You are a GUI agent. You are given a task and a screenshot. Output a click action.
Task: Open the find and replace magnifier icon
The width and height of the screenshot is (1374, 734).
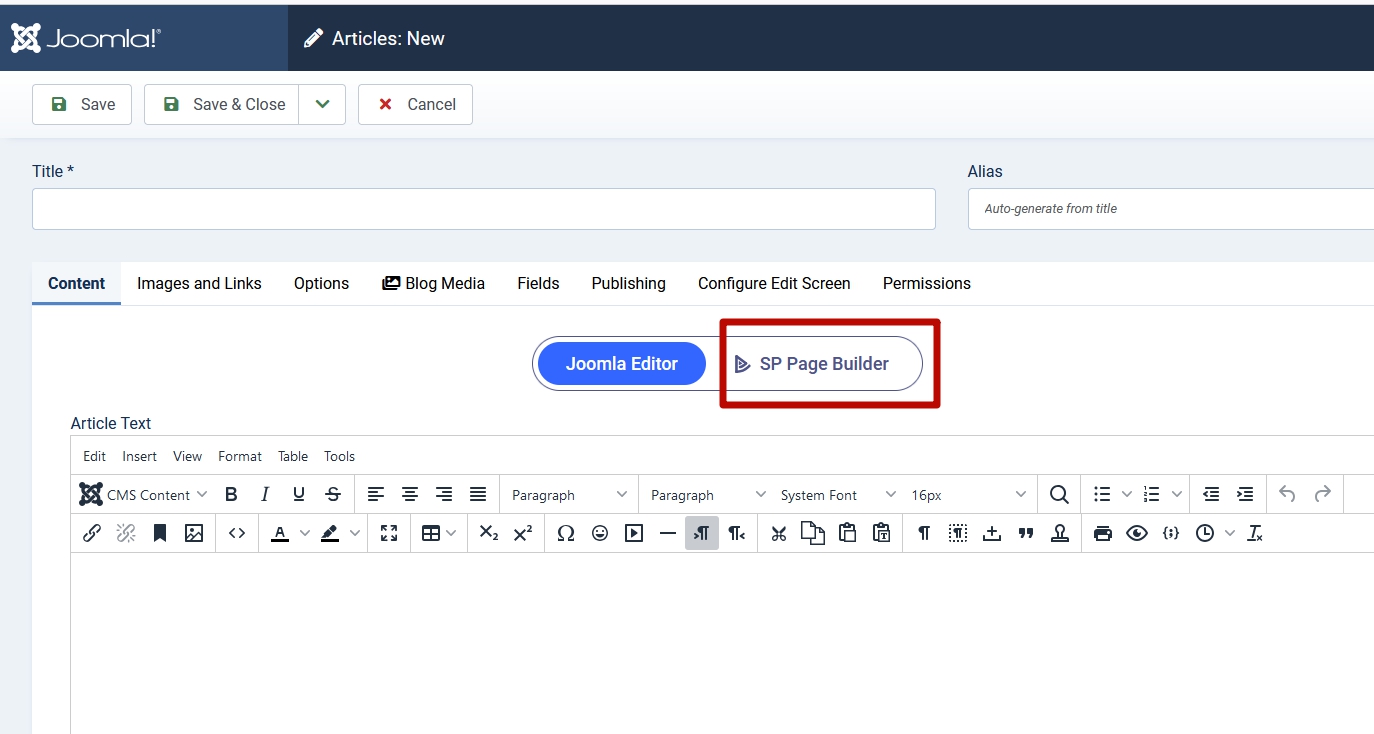click(1059, 494)
